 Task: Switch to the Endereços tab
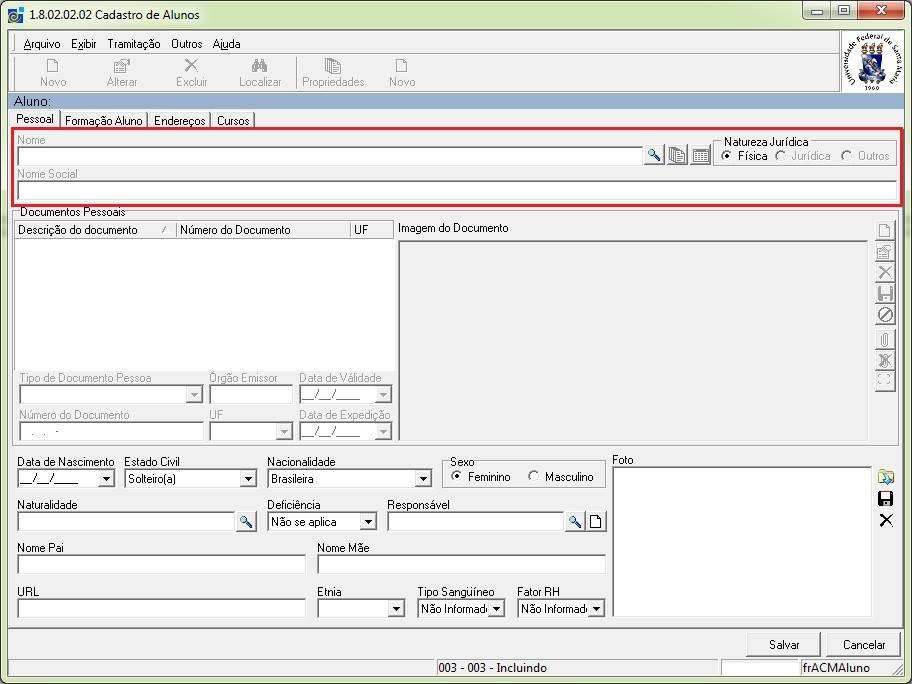point(179,121)
